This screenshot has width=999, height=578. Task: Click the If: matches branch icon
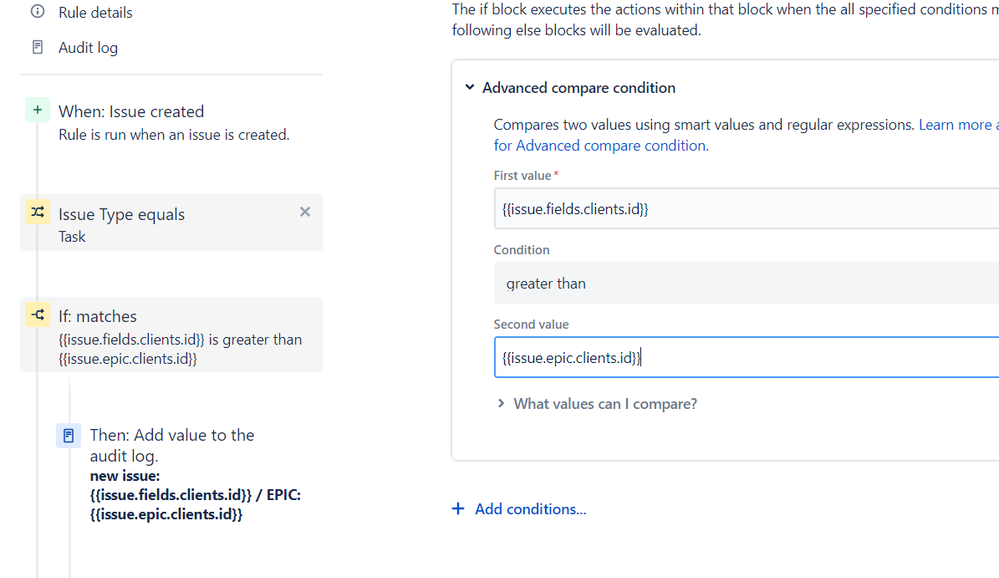point(37,315)
